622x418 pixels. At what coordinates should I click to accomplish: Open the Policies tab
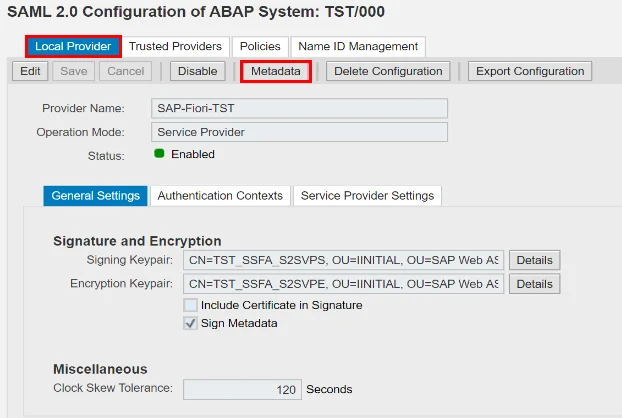click(x=260, y=46)
